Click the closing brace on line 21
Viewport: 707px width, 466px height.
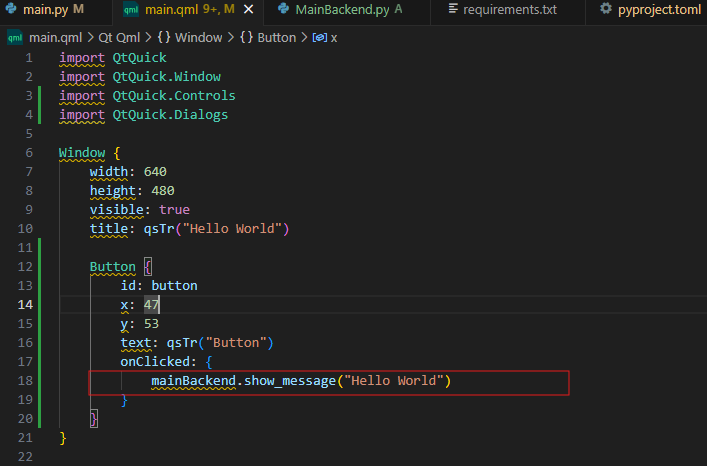tap(63, 438)
